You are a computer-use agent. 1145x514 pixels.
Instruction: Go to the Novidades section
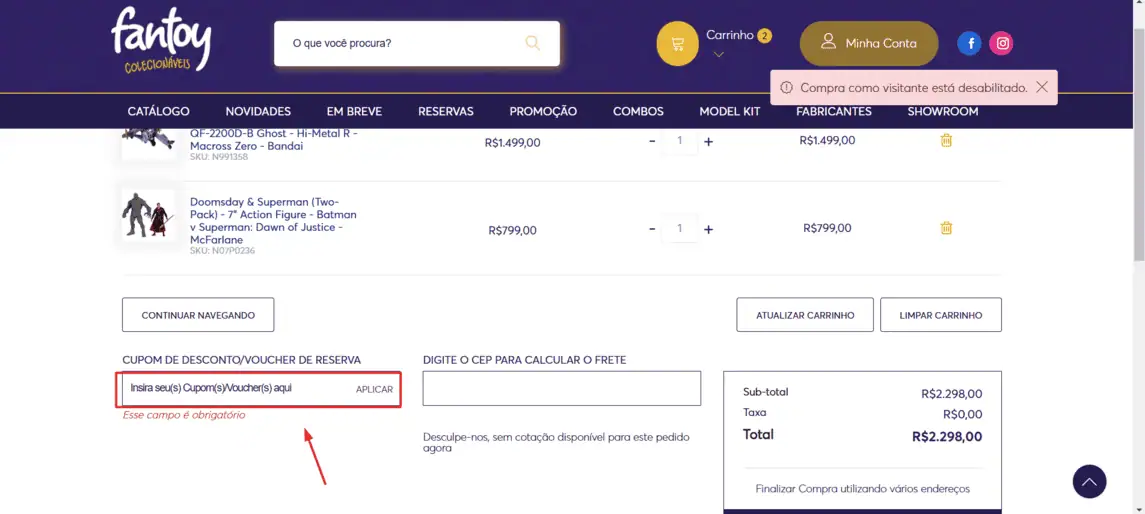pyautogui.click(x=258, y=112)
